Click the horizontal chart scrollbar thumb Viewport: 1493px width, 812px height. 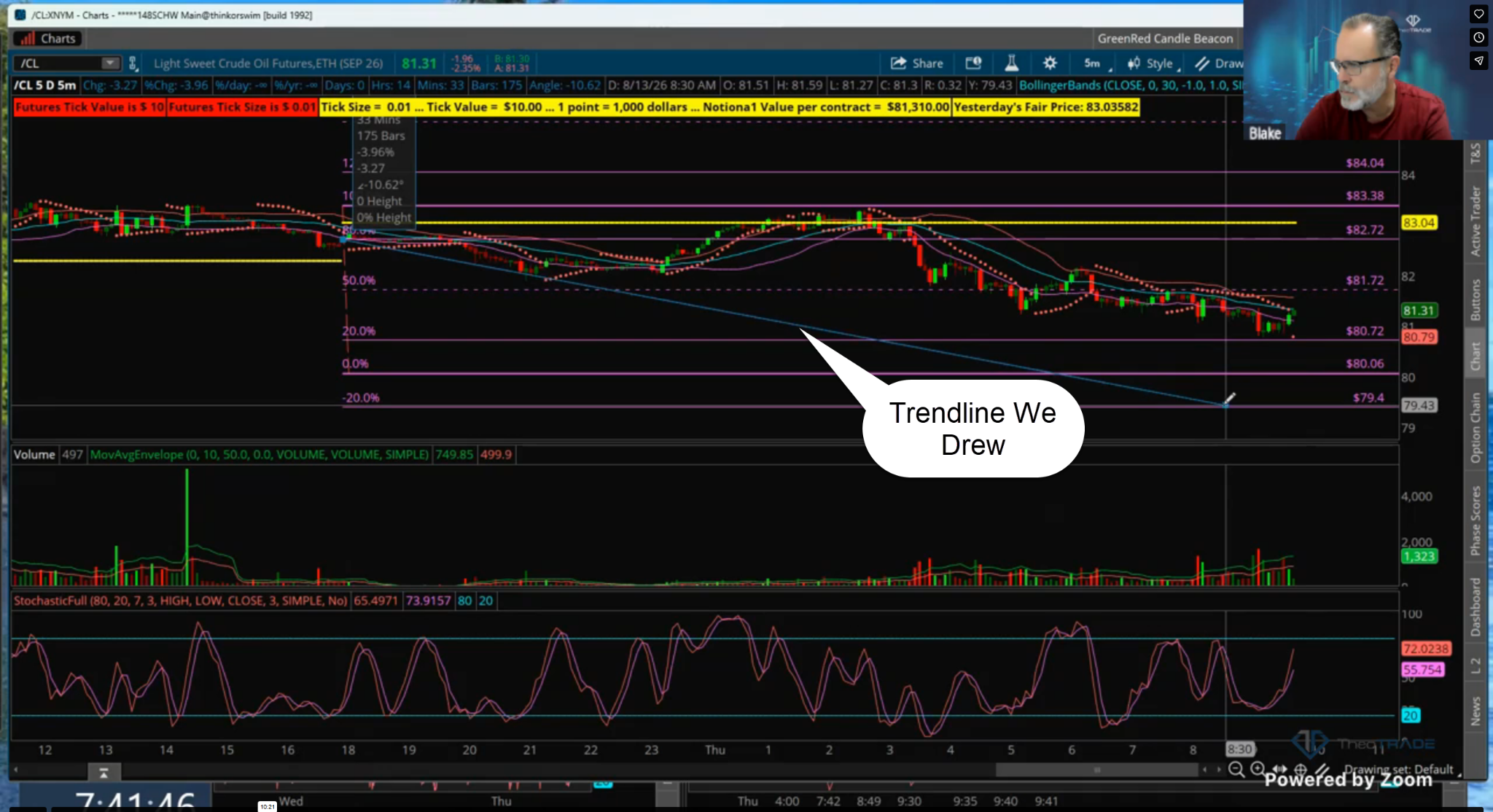coord(1096,770)
